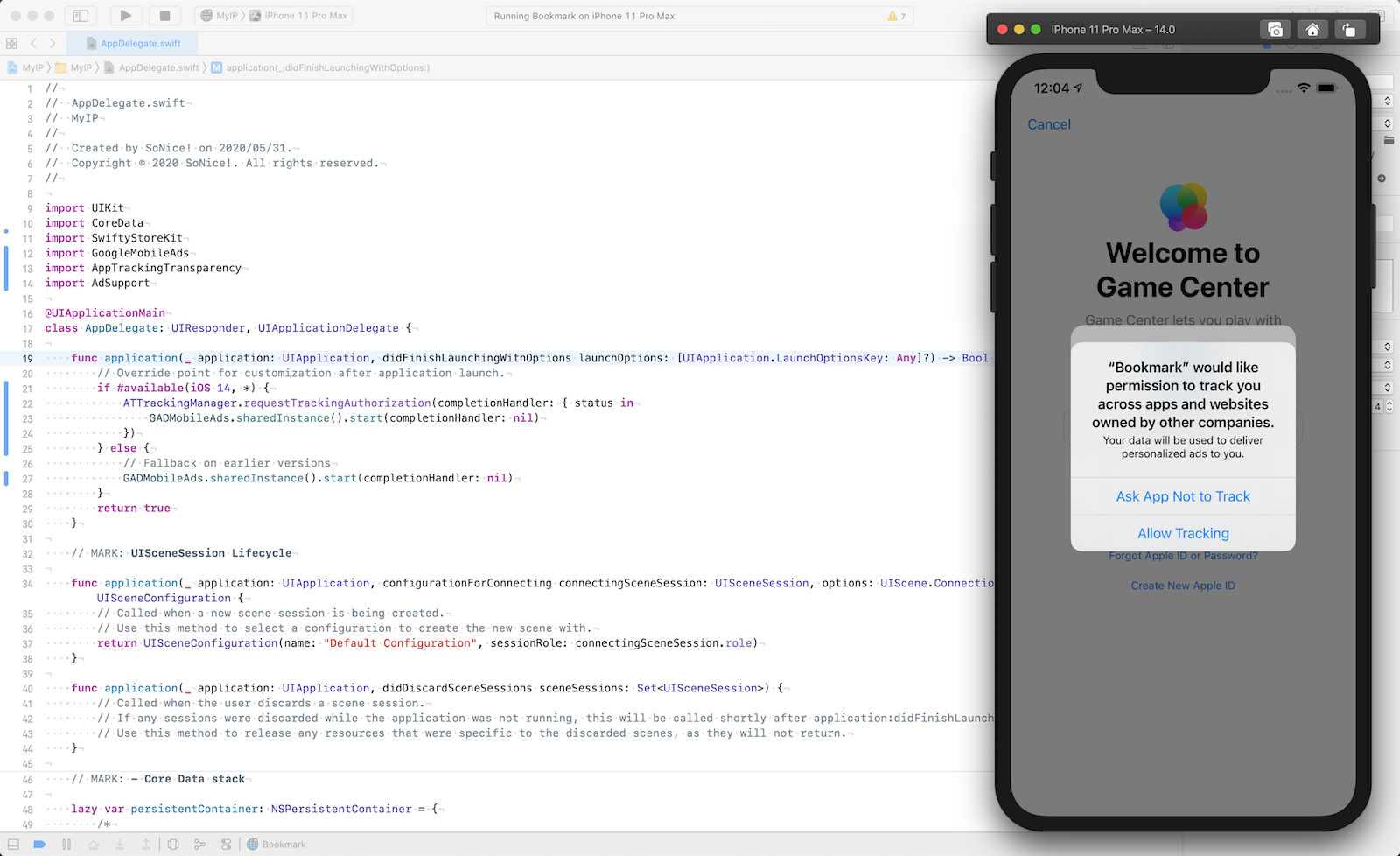Viewport: 1400px width, 856px height.
Task: Open the related items grid menu
Action: tap(11, 43)
